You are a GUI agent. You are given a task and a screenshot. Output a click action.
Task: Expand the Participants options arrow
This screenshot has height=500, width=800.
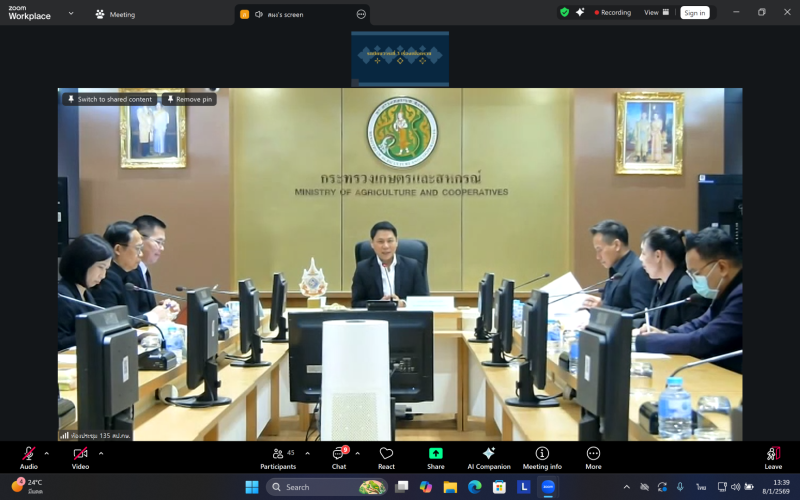pos(308,453)
